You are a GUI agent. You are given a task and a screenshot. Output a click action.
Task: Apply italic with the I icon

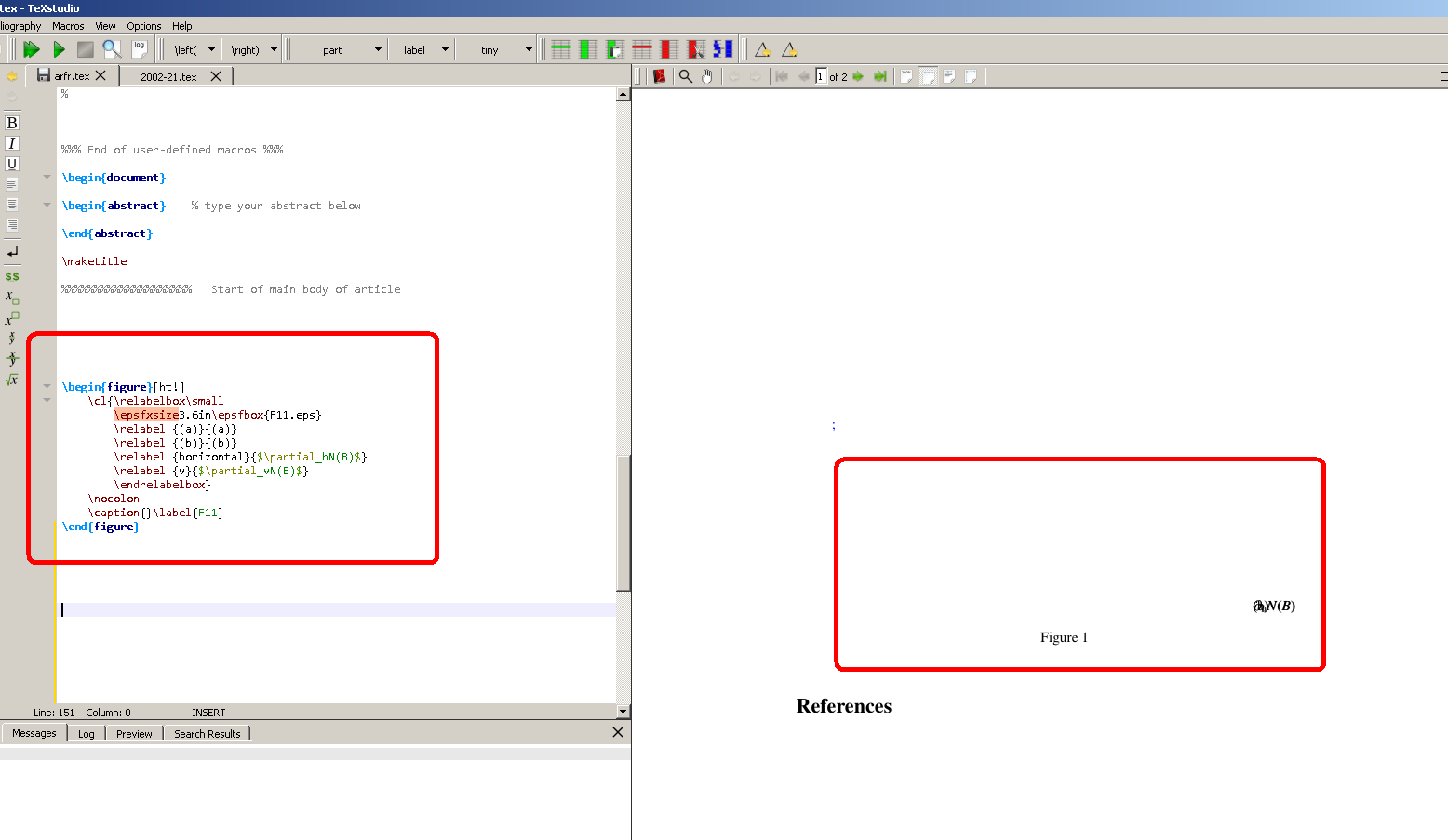click(x=12, y=143)
